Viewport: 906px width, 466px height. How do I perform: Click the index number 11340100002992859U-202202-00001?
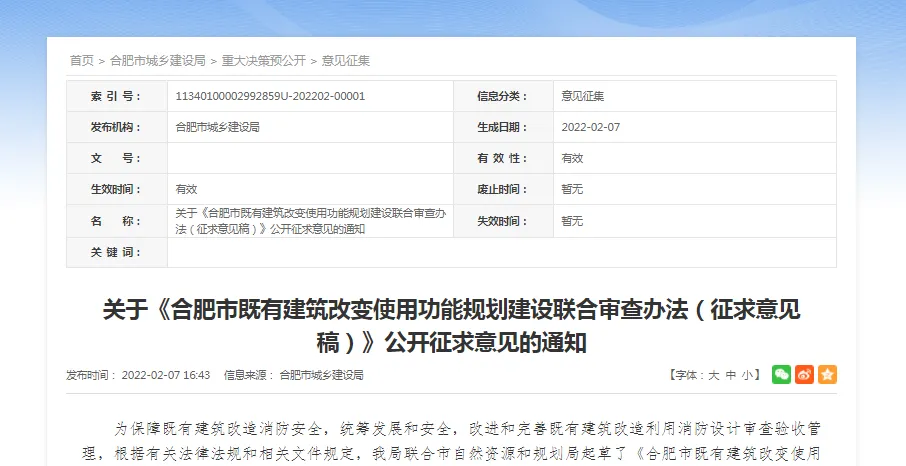coord(270,97)
